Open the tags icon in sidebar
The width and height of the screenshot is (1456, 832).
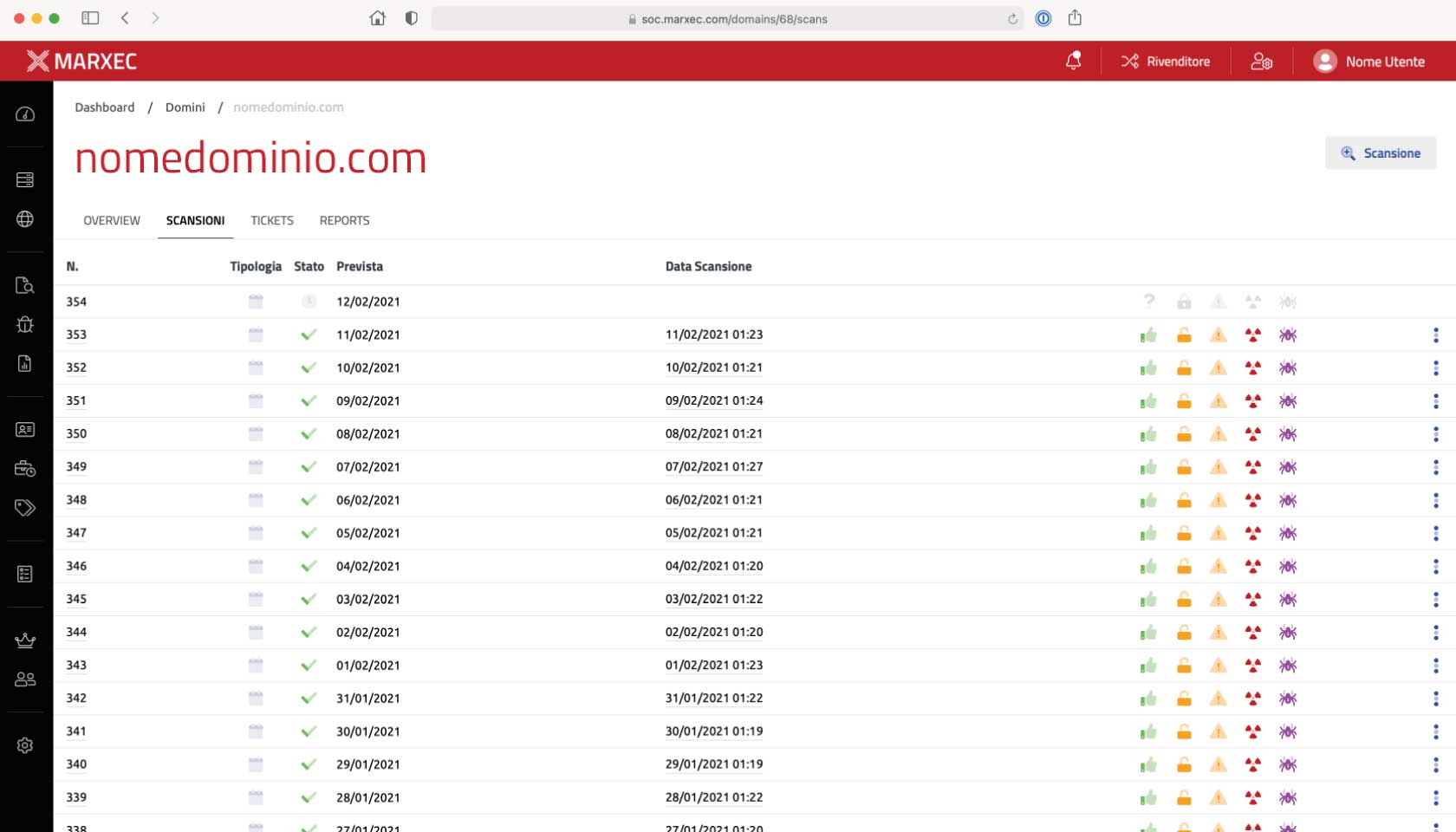25,508
